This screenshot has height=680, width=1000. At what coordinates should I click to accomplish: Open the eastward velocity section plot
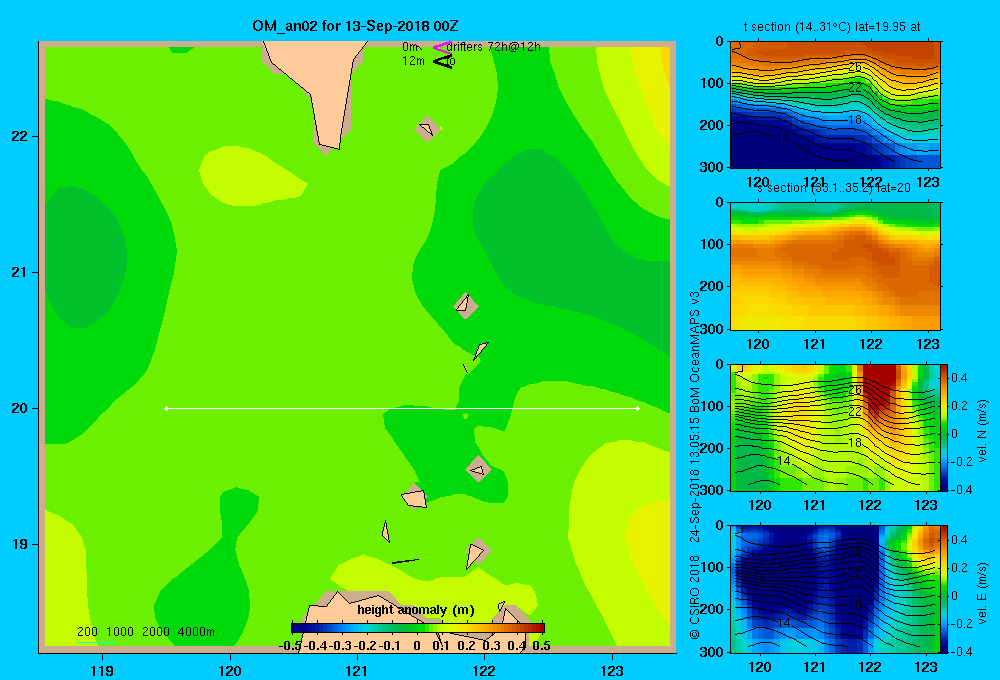coord(835,589)
